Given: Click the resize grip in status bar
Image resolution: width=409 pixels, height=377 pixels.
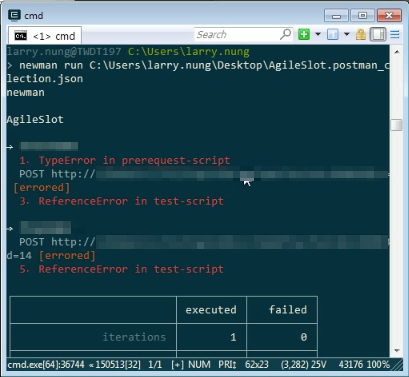Looking at the screenshot, I should (397, 365).
